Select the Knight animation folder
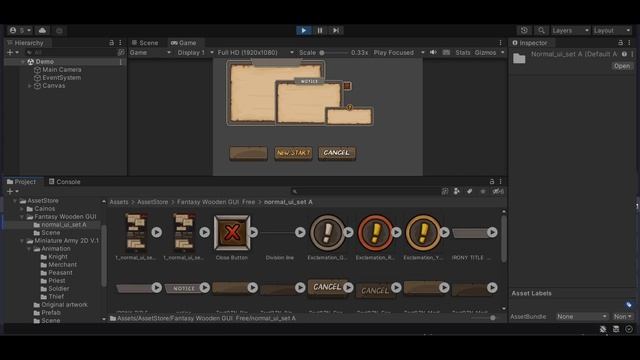Screen dimensions: 640x360 tap(58, 257)
